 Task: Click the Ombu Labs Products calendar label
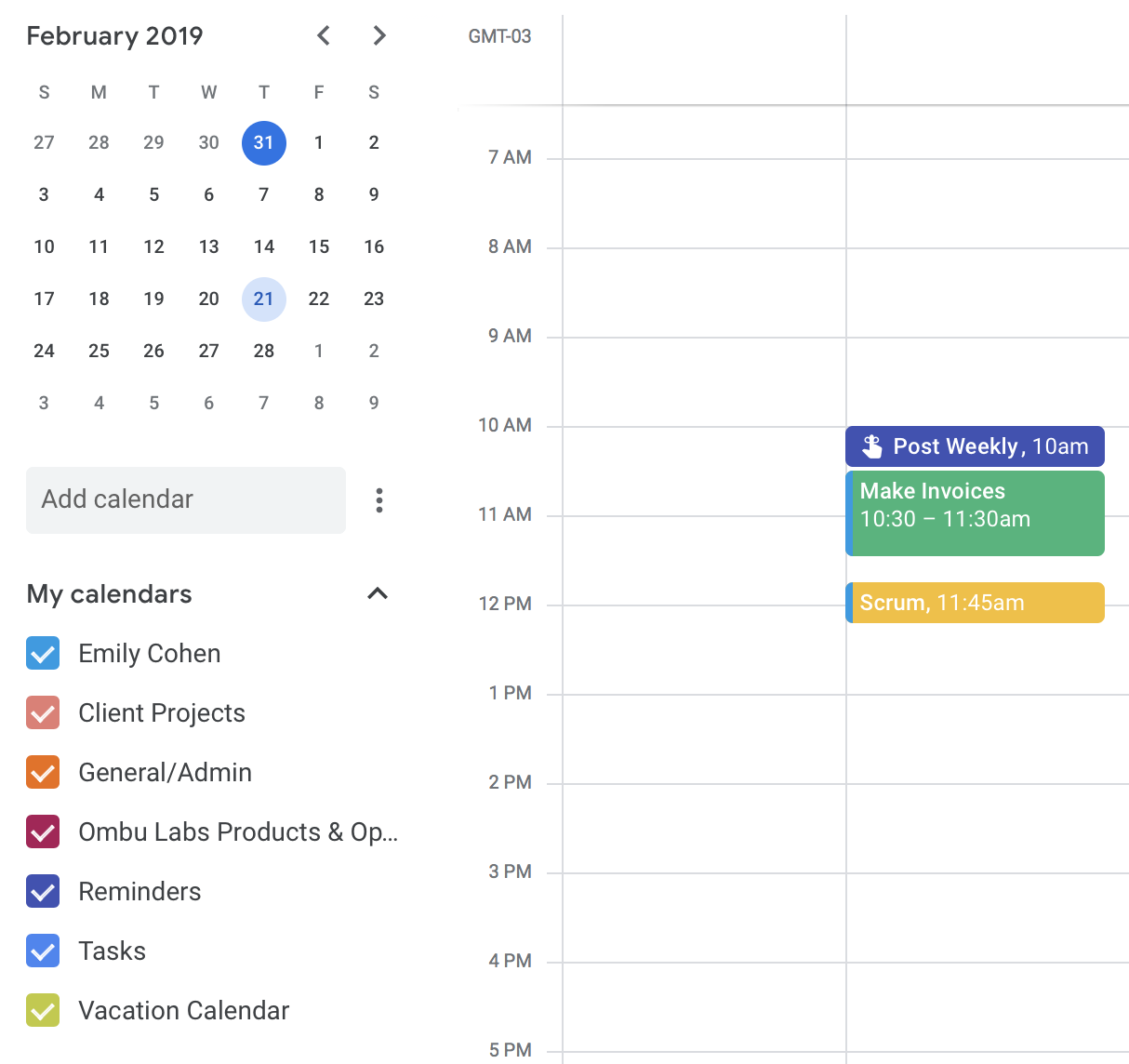[x=238, y=832]
